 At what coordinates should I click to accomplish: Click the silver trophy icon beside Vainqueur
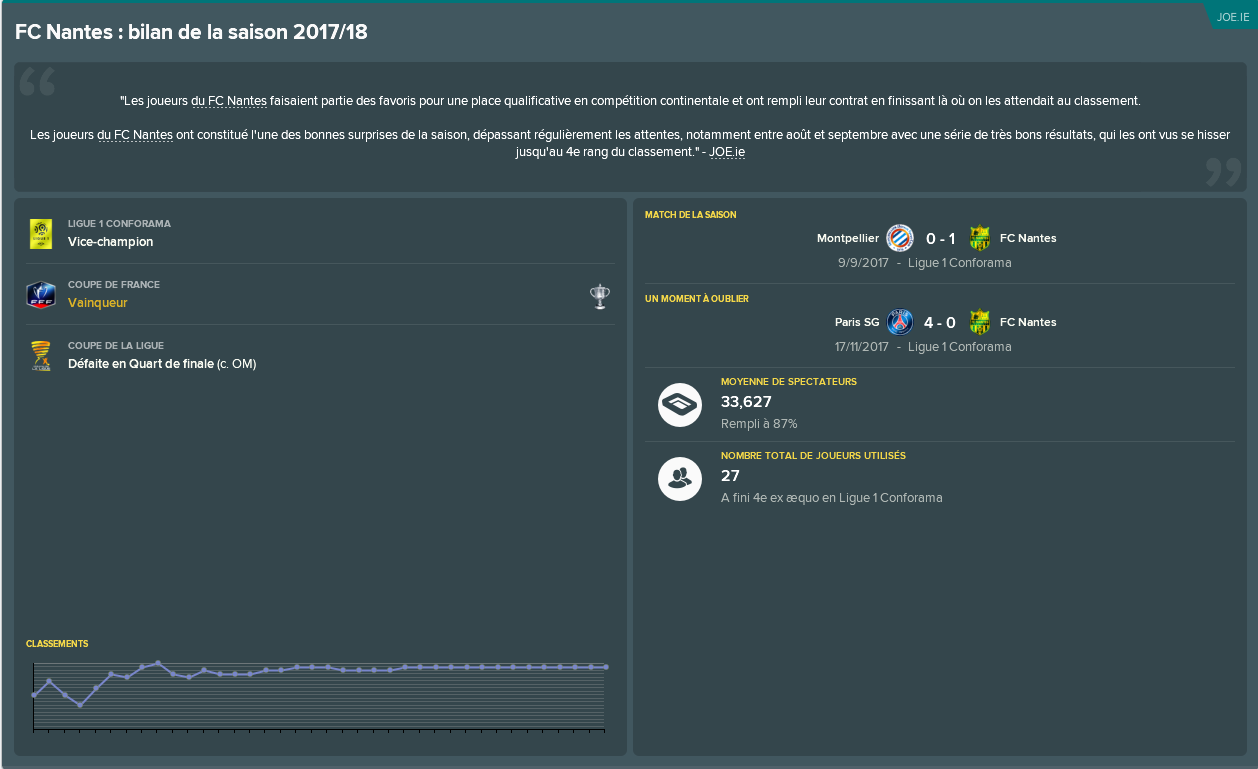coord(599,296)
